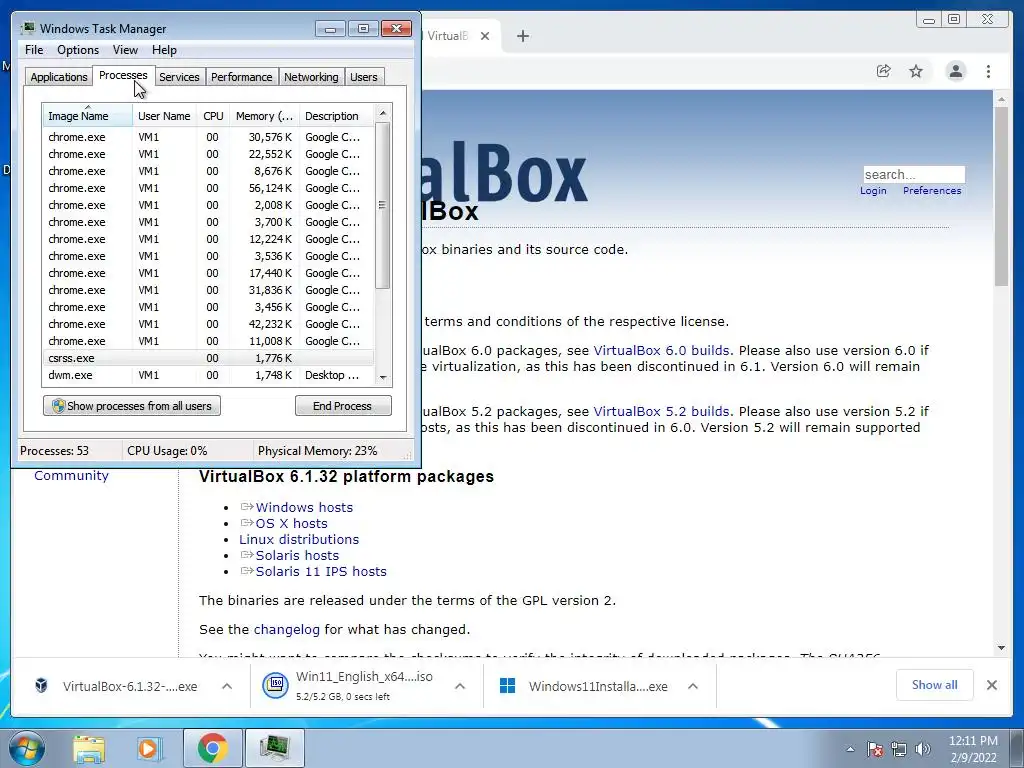Open Windows Explorer from the taskbar

89,748
